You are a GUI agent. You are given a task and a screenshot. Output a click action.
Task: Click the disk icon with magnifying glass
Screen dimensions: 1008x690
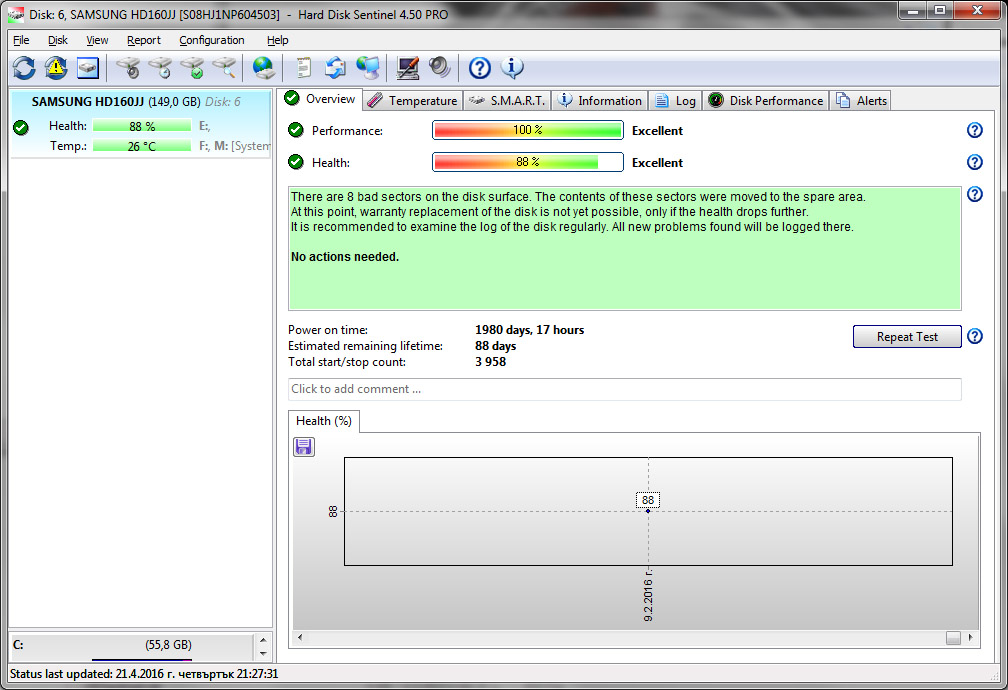point(224,68)
